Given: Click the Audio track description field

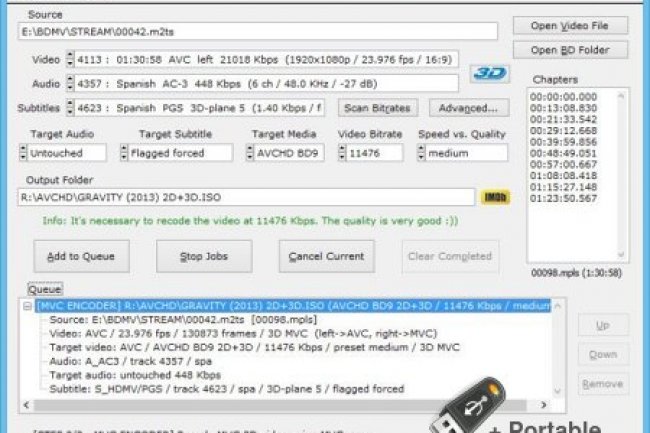Looking at the screenshot, I should (267, 84).
